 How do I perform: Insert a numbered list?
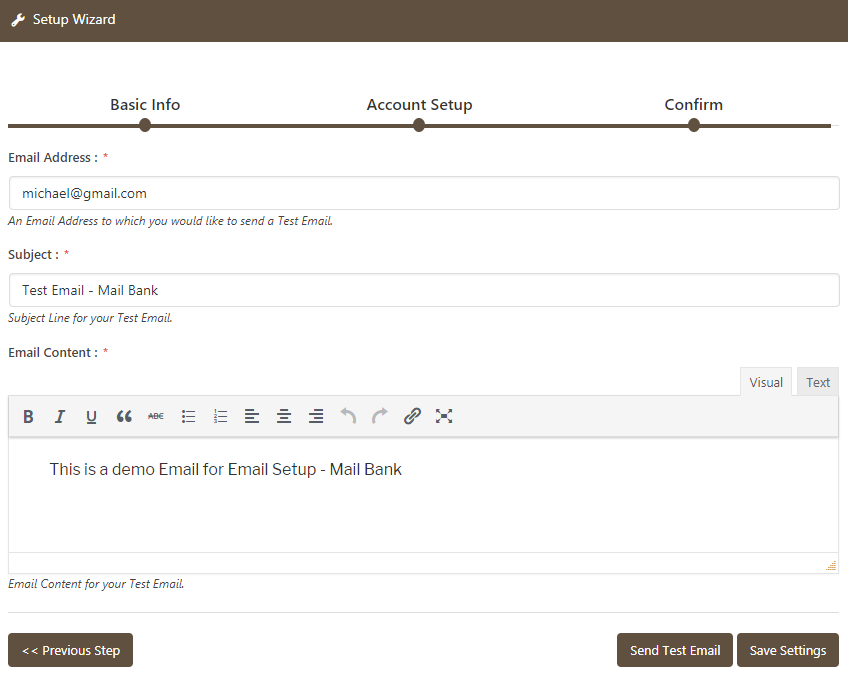click(x=220, y=417)
